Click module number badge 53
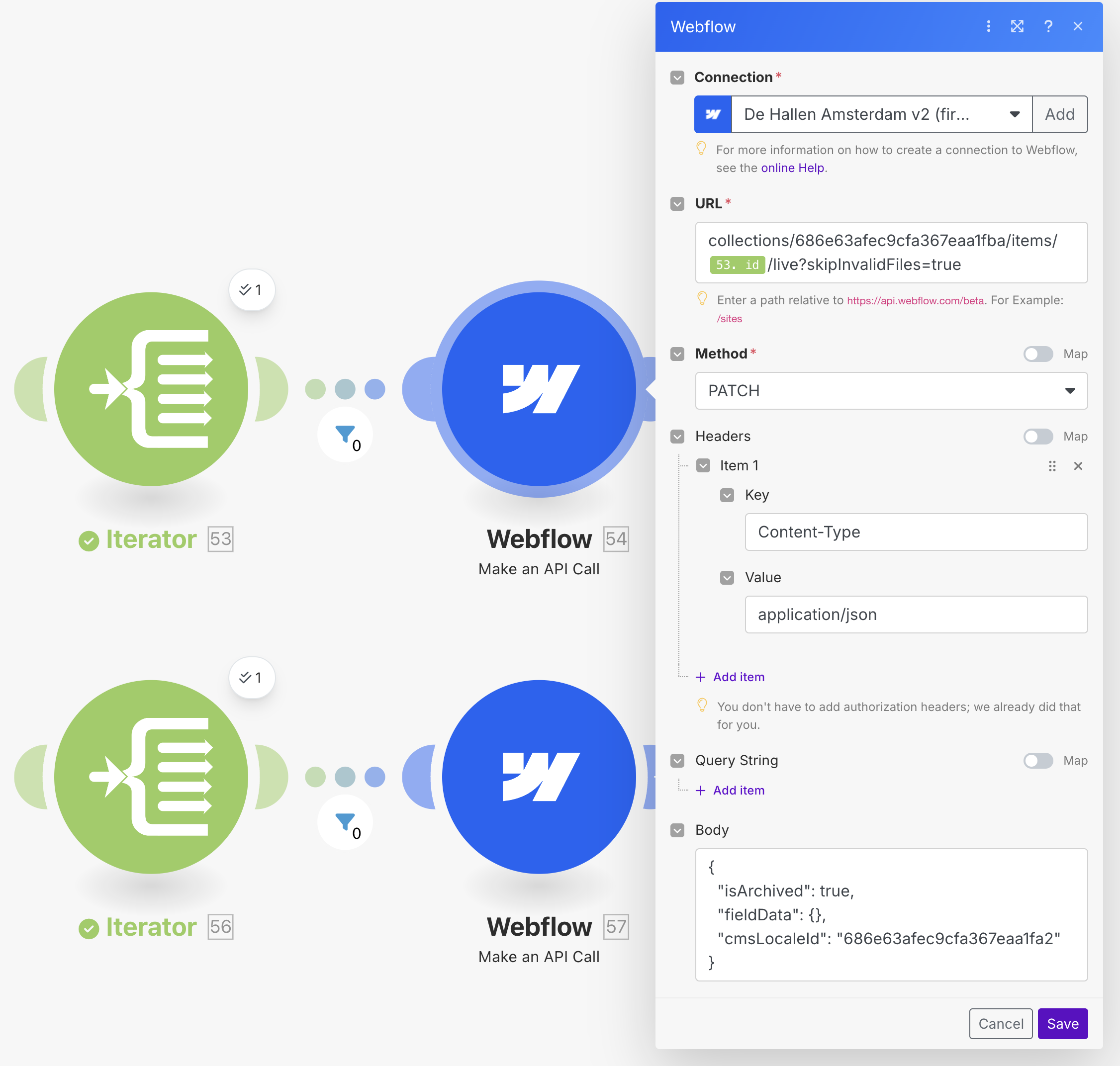This screenshot has width=1120, height=1066. (220, 538)
